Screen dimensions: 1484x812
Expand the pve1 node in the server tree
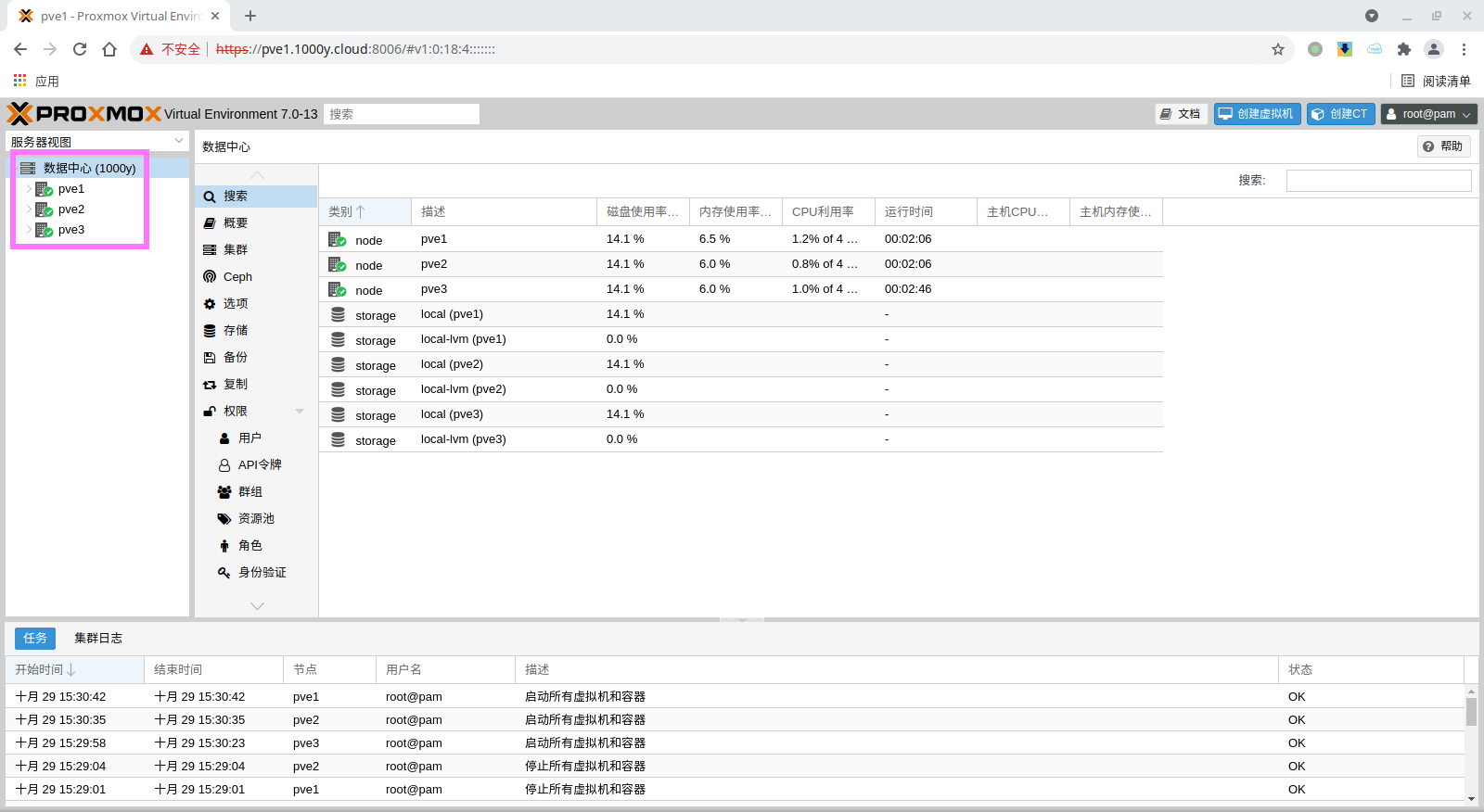(x=29, y=189)
